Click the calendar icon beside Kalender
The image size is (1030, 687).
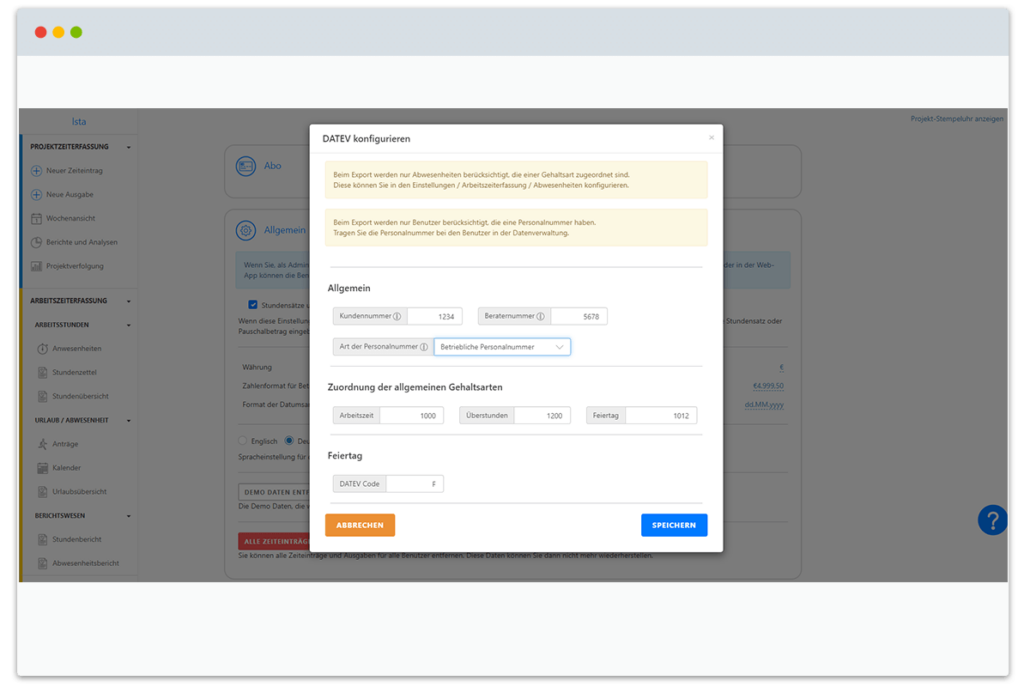[43, 468]
